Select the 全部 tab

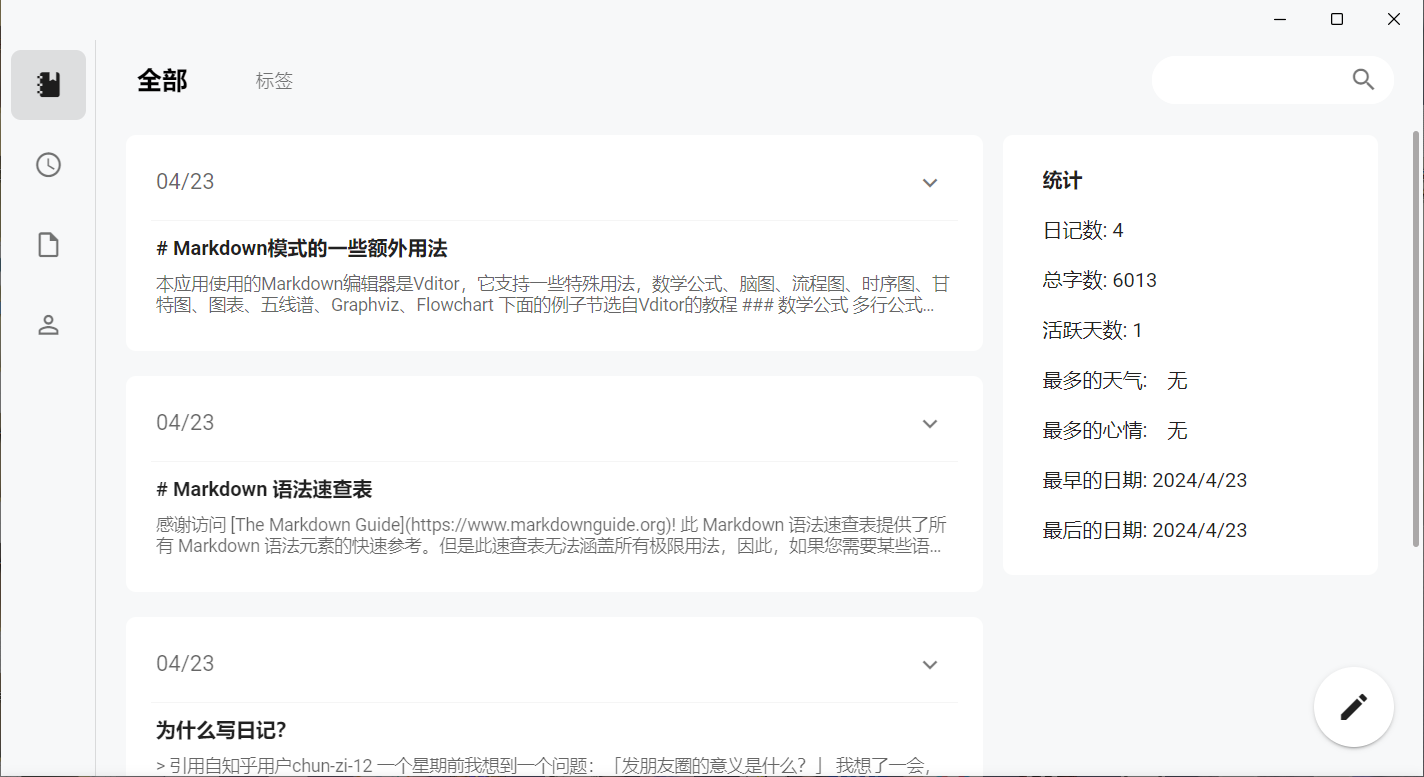click(163, 81)
